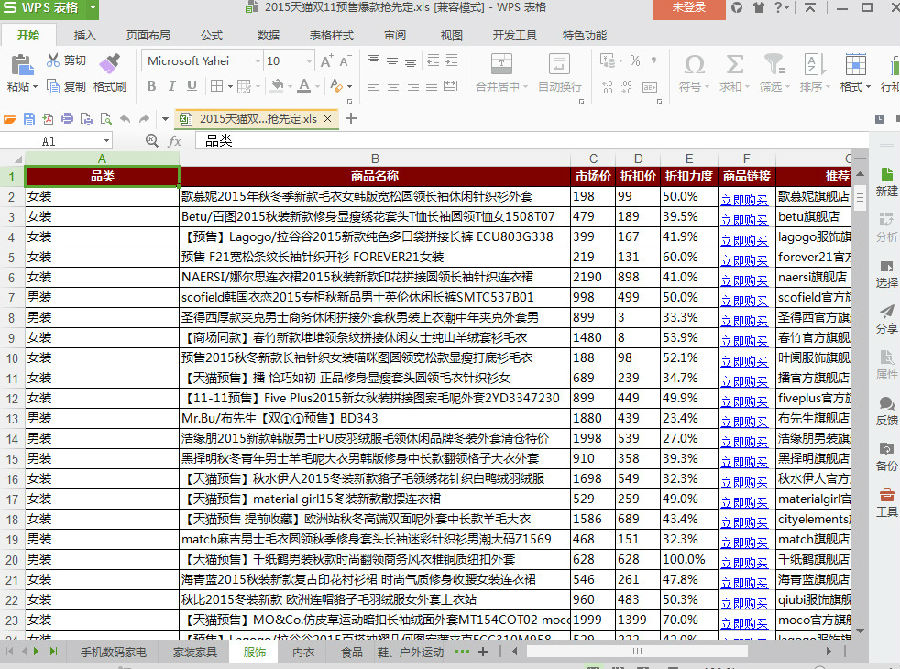
Task: Click the Sort (排序) button
Action: tap(814, 73)
